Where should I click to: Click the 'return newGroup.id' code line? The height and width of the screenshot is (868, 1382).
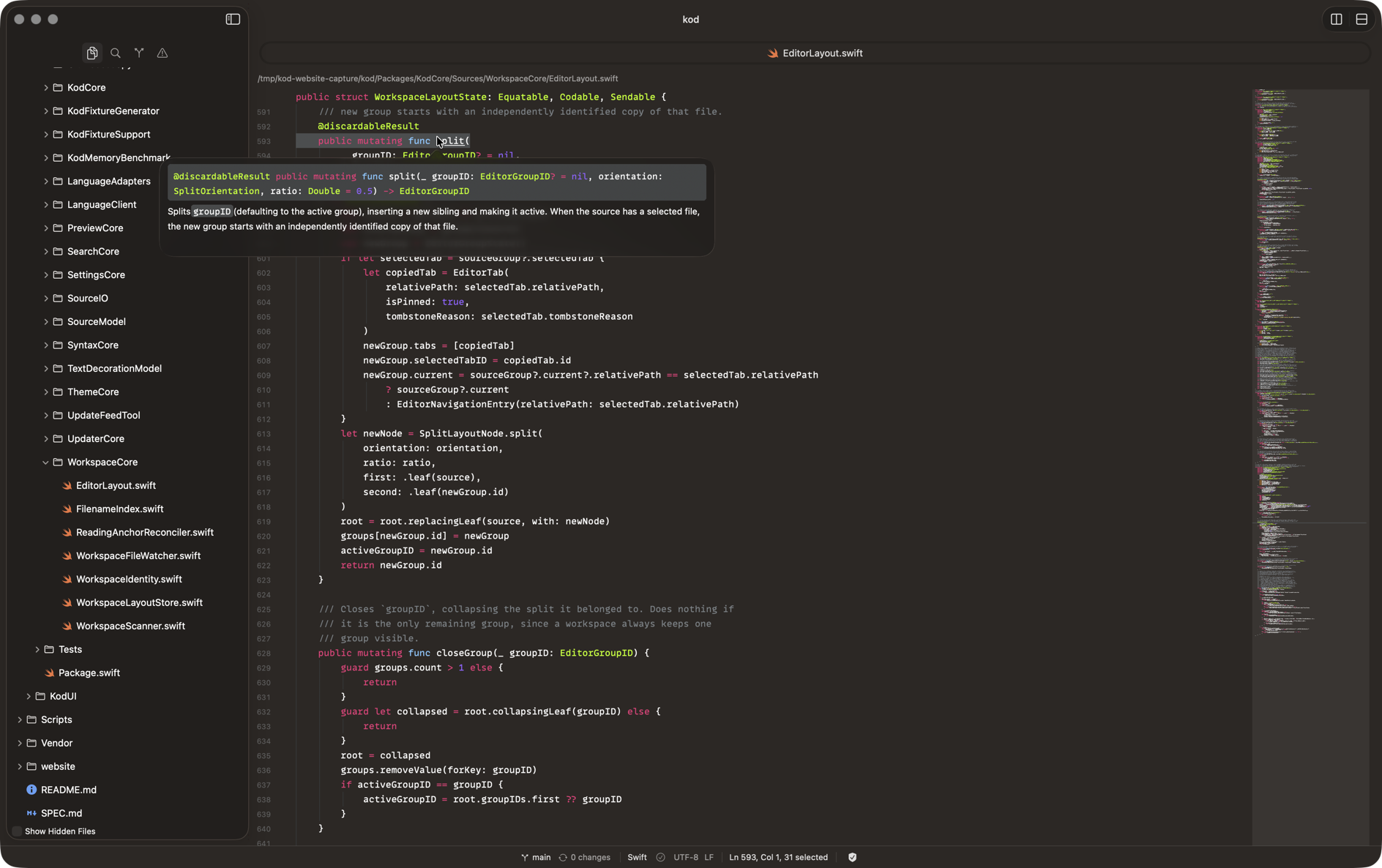point(391,565)
